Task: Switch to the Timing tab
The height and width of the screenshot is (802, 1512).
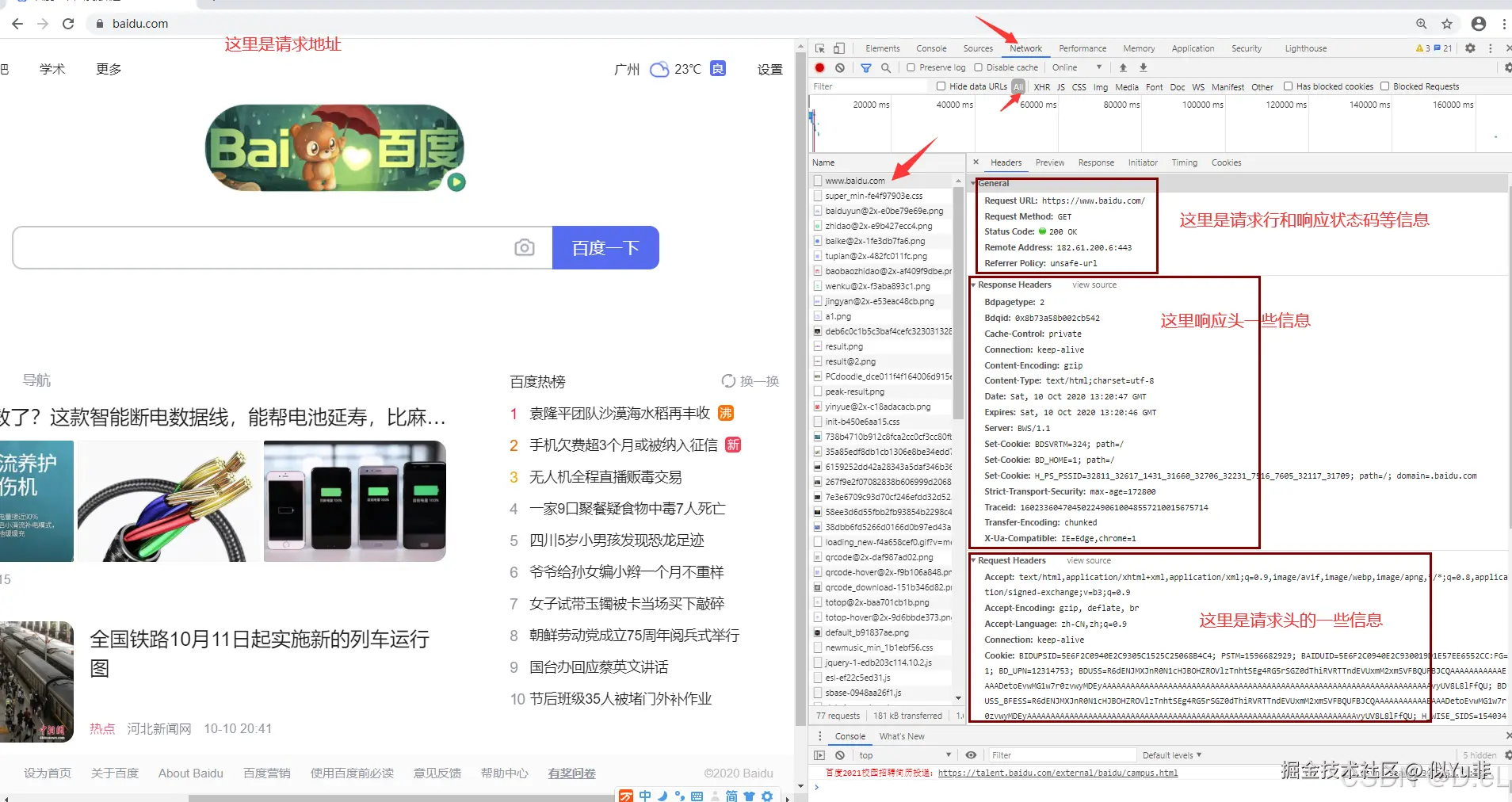Action: pos(1185,162)
